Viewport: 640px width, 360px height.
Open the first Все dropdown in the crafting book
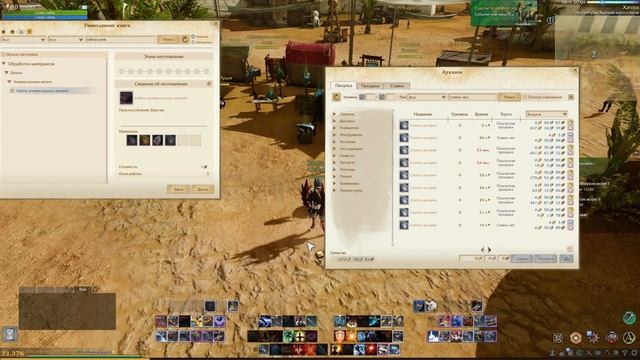[23, 40]
